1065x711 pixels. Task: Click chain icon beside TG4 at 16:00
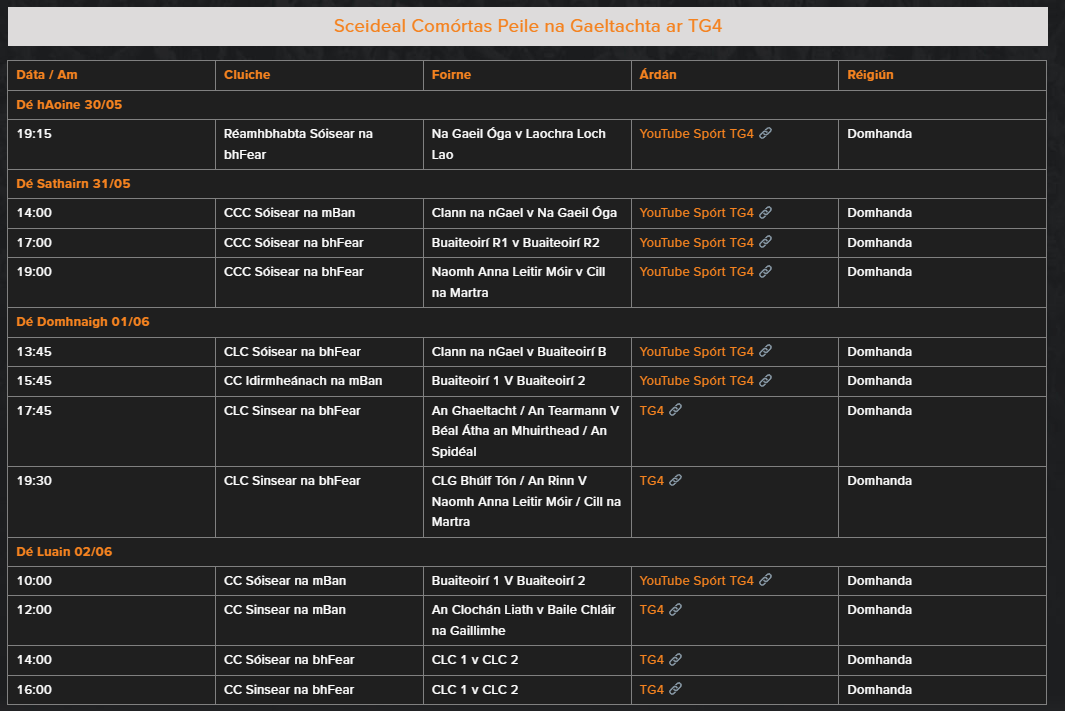click(x=675, y=690)
